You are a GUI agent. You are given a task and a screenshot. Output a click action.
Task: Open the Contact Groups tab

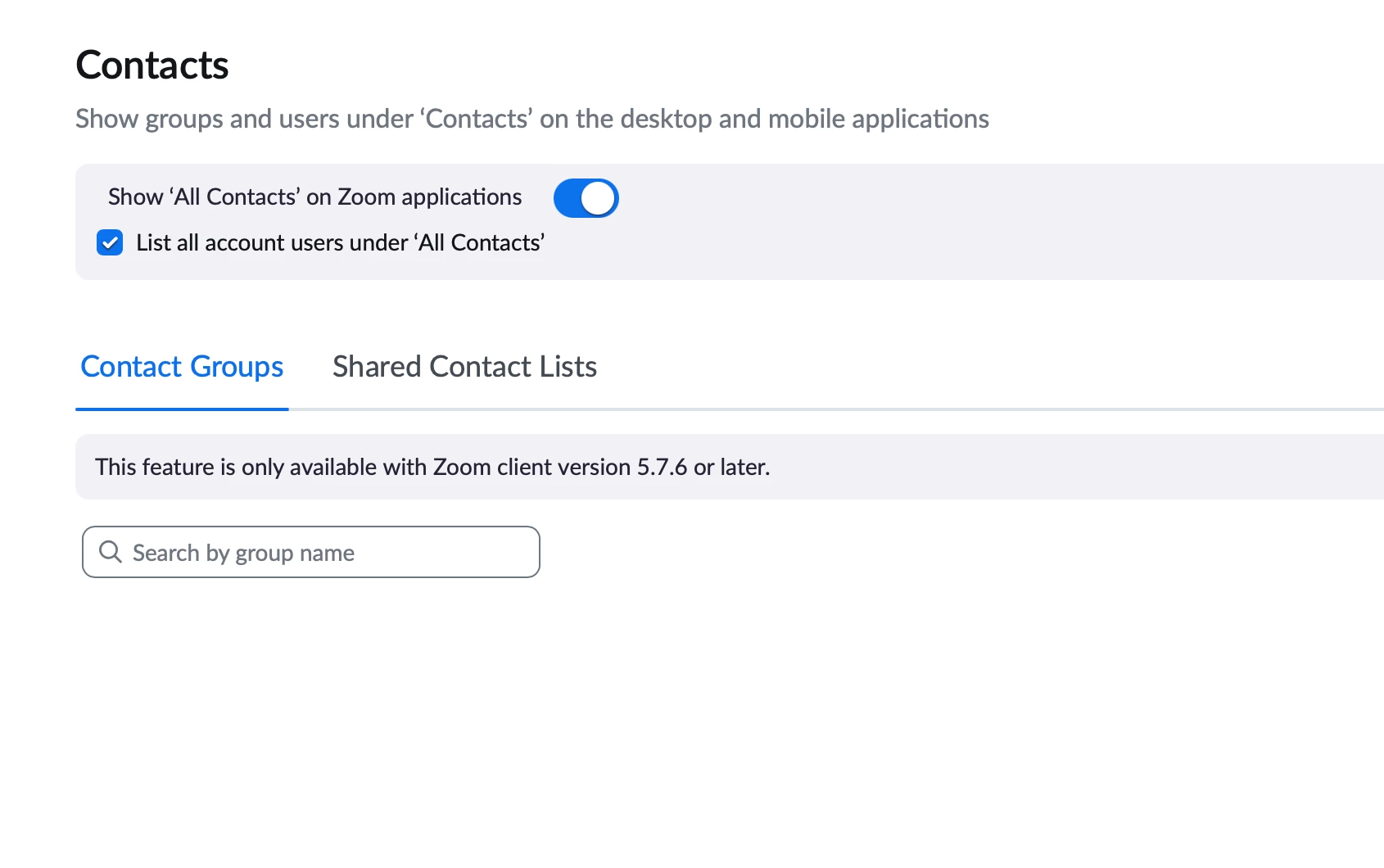point(182,367)
